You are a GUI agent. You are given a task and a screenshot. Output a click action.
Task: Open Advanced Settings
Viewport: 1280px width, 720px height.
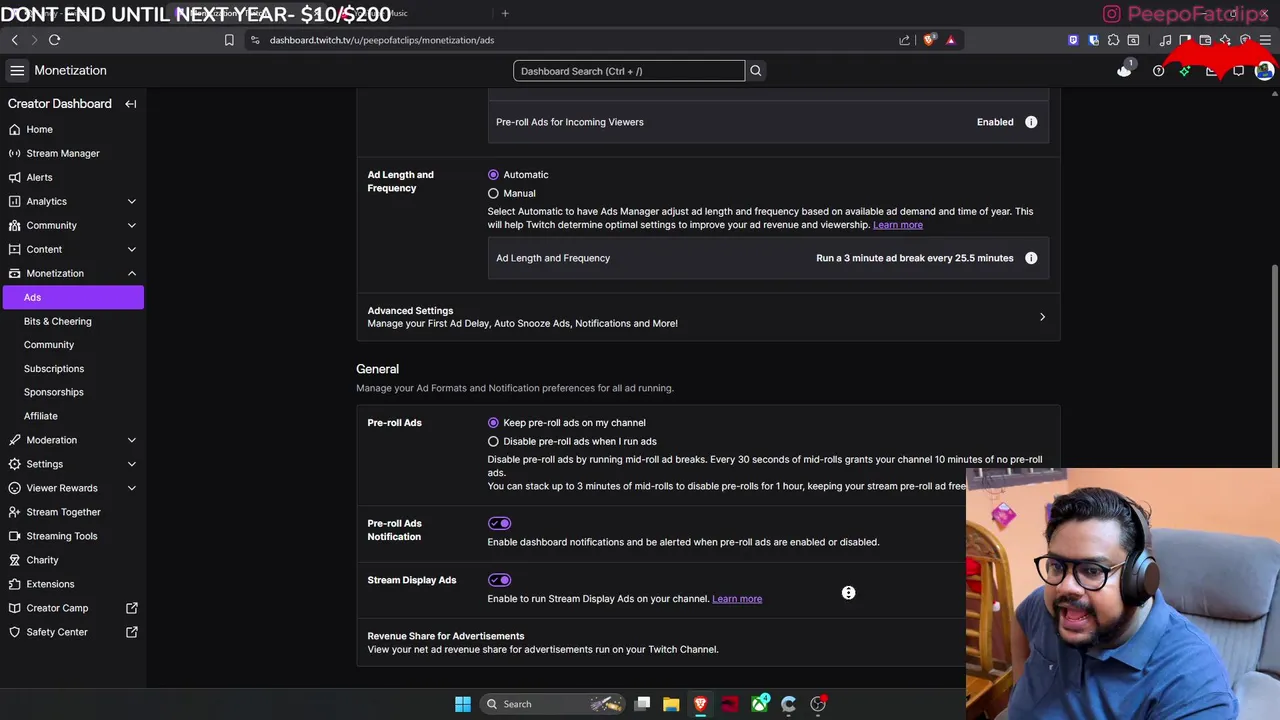708,317
